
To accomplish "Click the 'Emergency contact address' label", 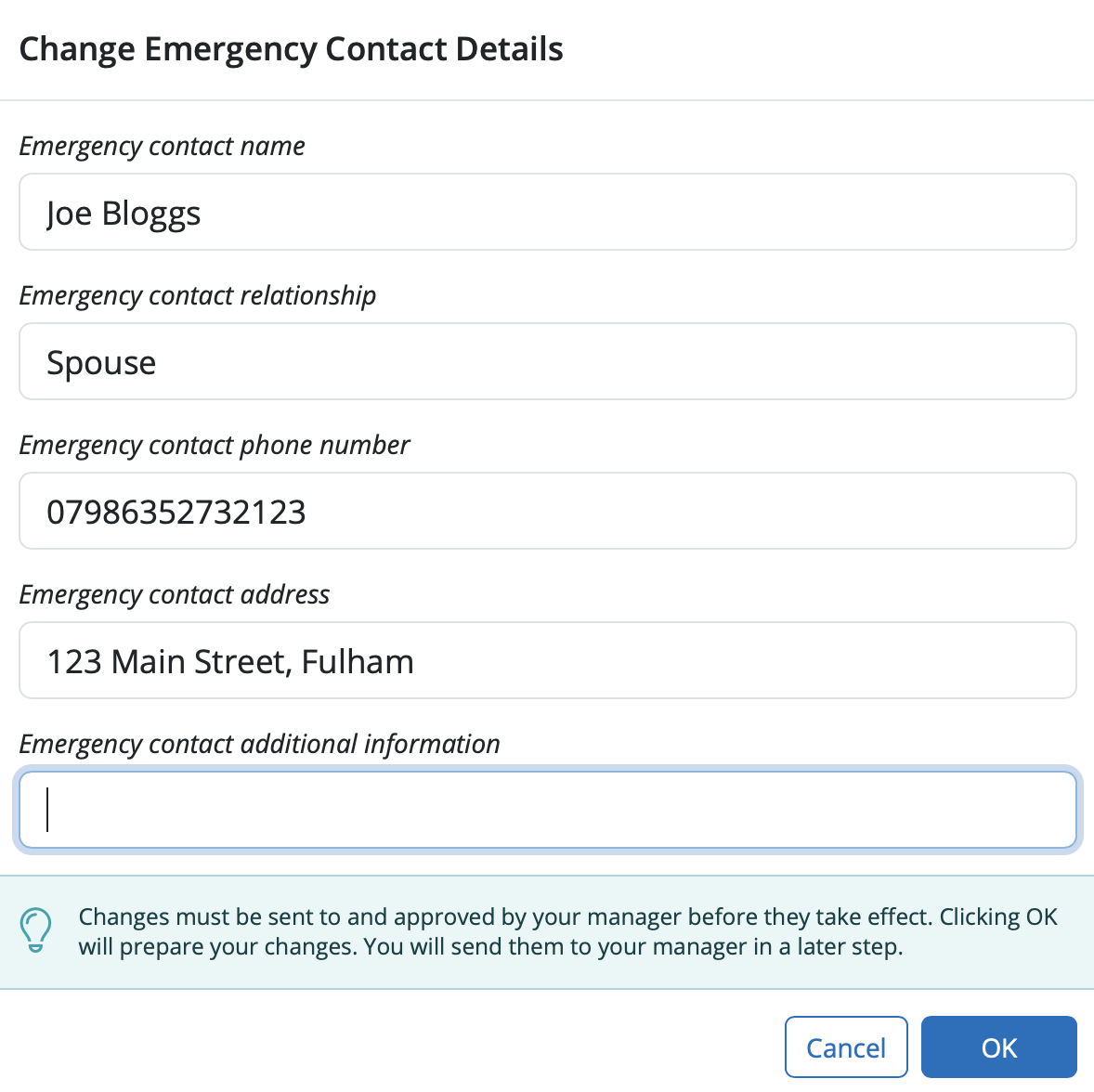I will point(175,594).
